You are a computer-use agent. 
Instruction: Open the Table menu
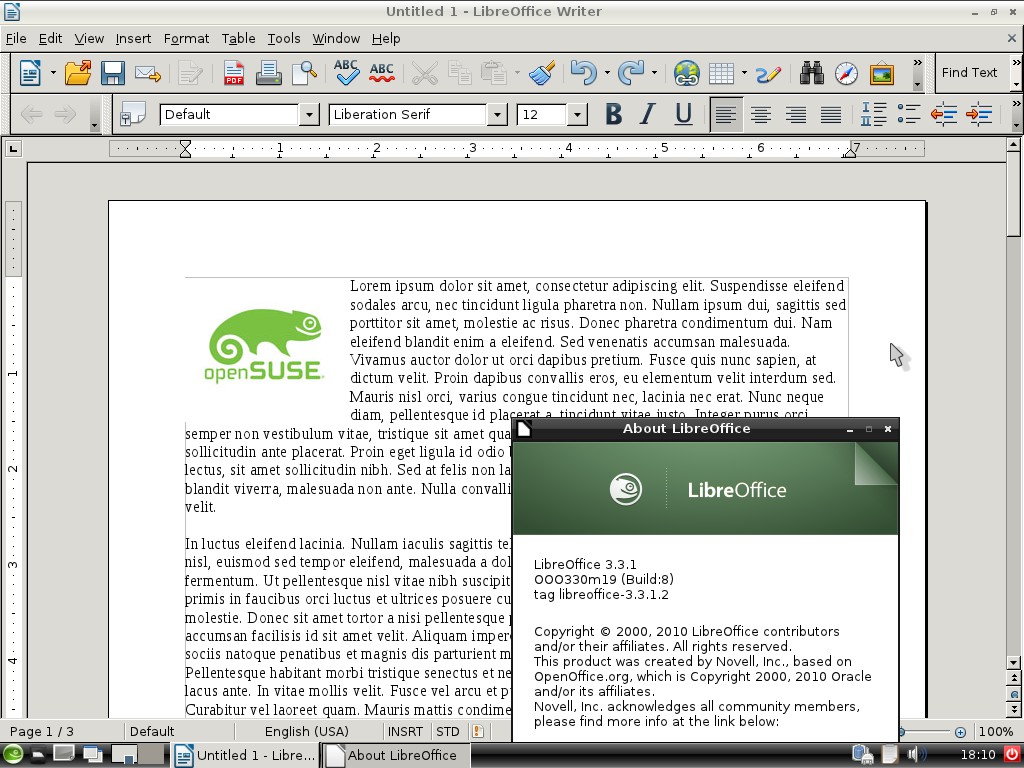238,38
